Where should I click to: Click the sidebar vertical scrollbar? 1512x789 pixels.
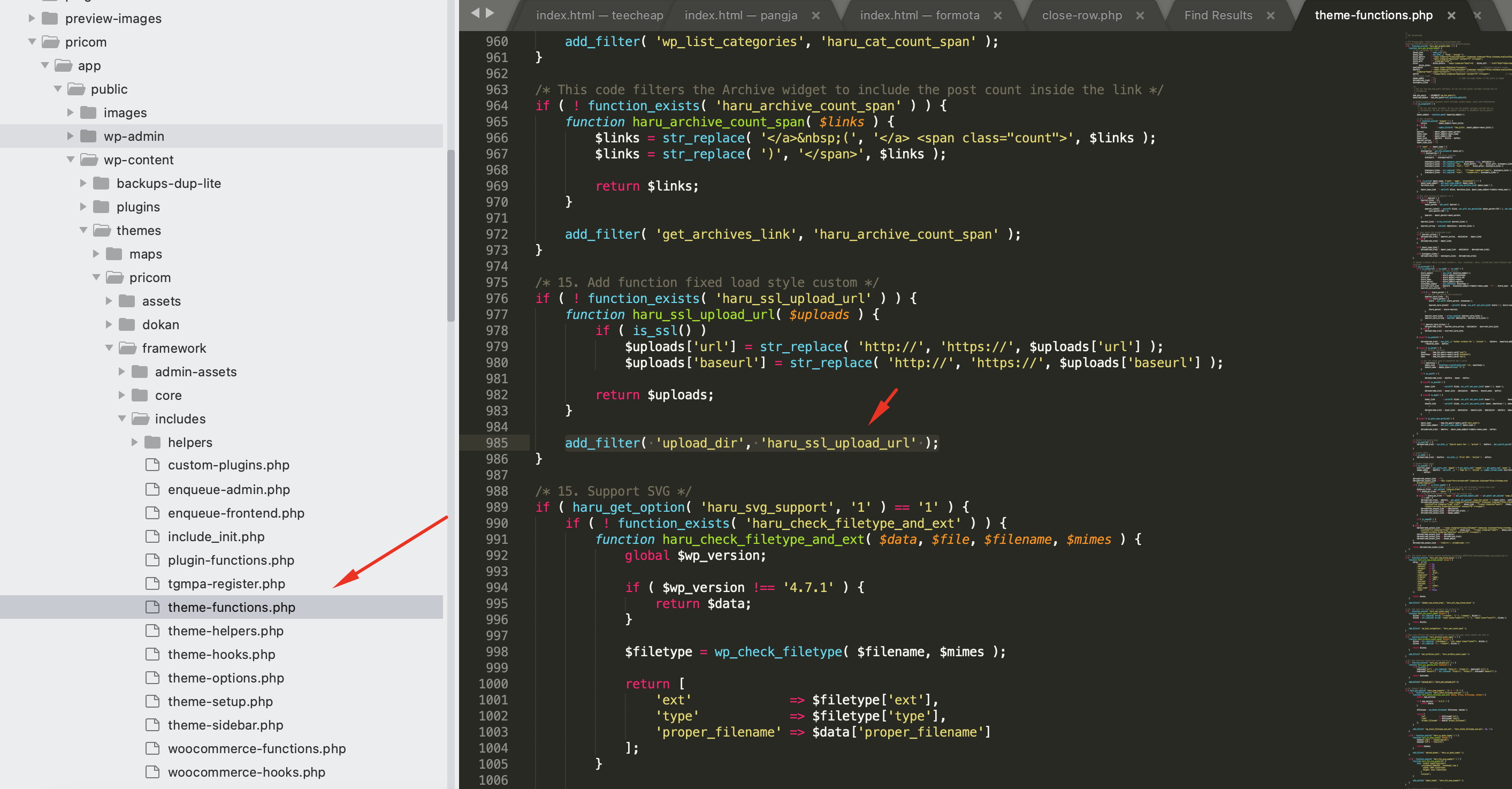pos(451,235)
